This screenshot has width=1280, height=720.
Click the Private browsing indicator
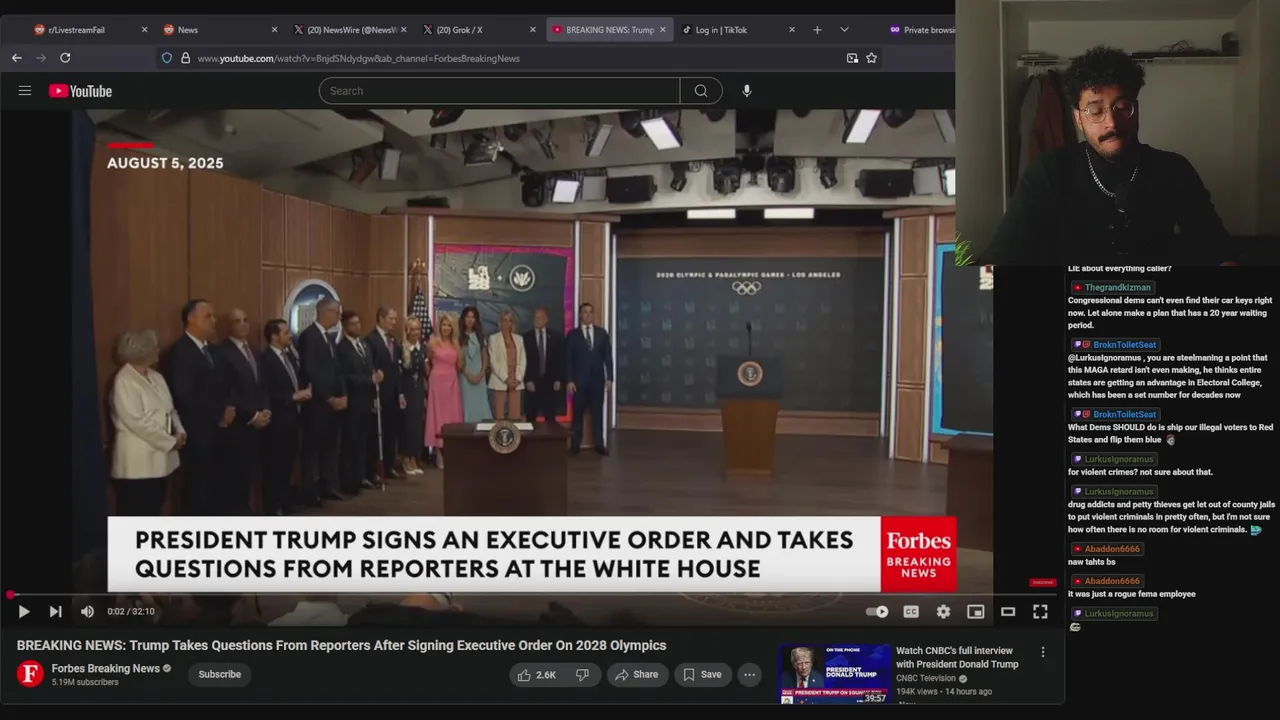(x=921, y=30)
